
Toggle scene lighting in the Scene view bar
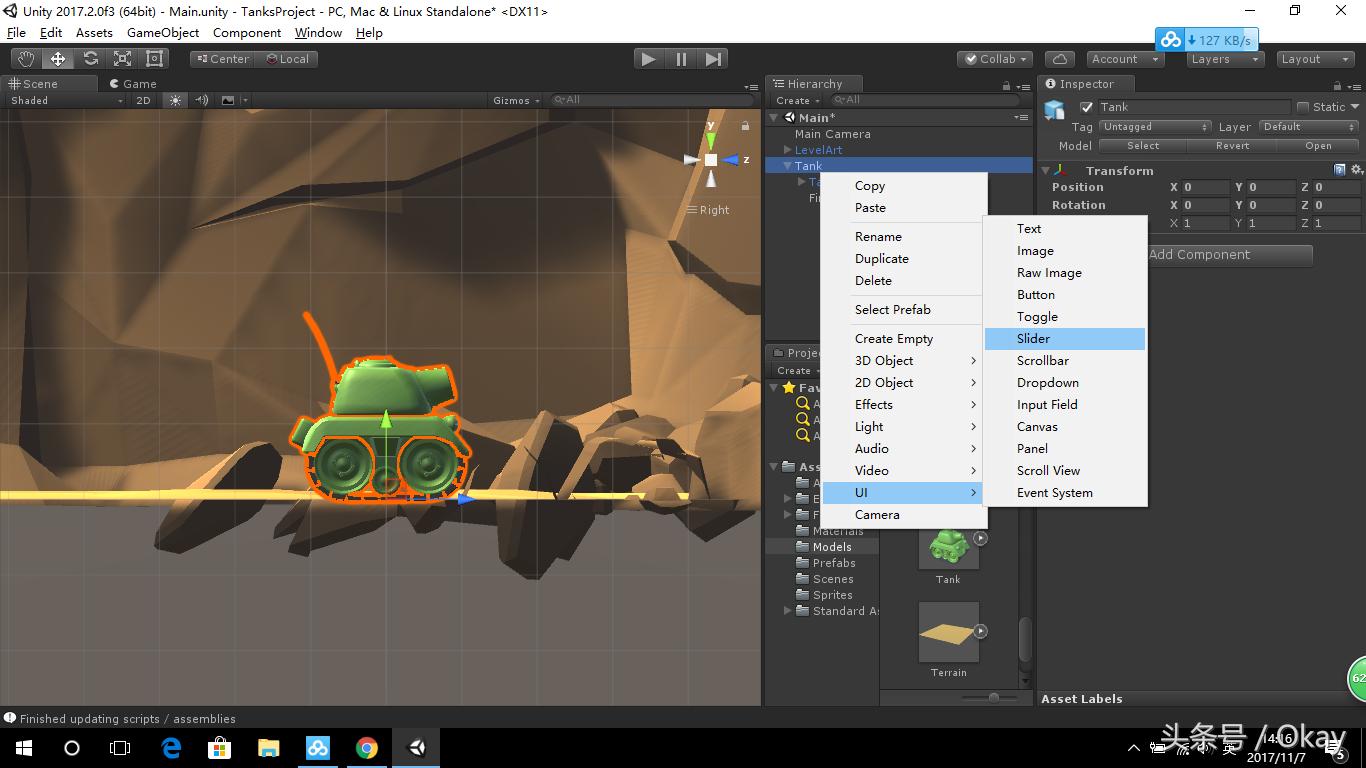176,99
